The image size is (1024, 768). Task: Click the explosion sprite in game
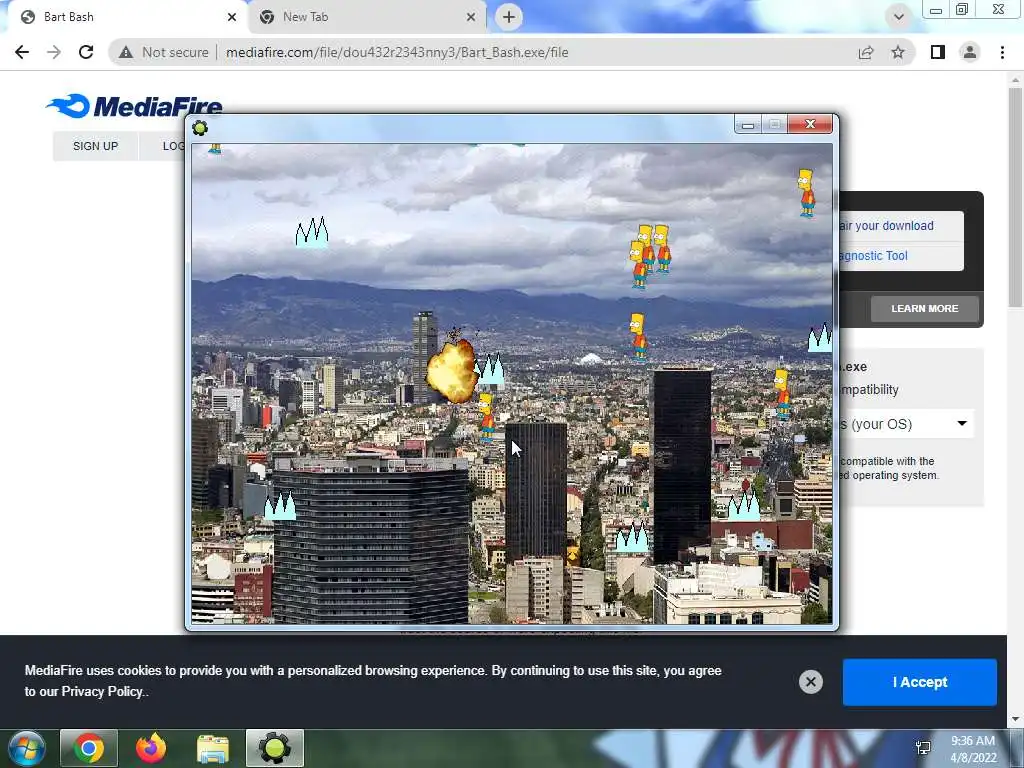coord(452,370)
